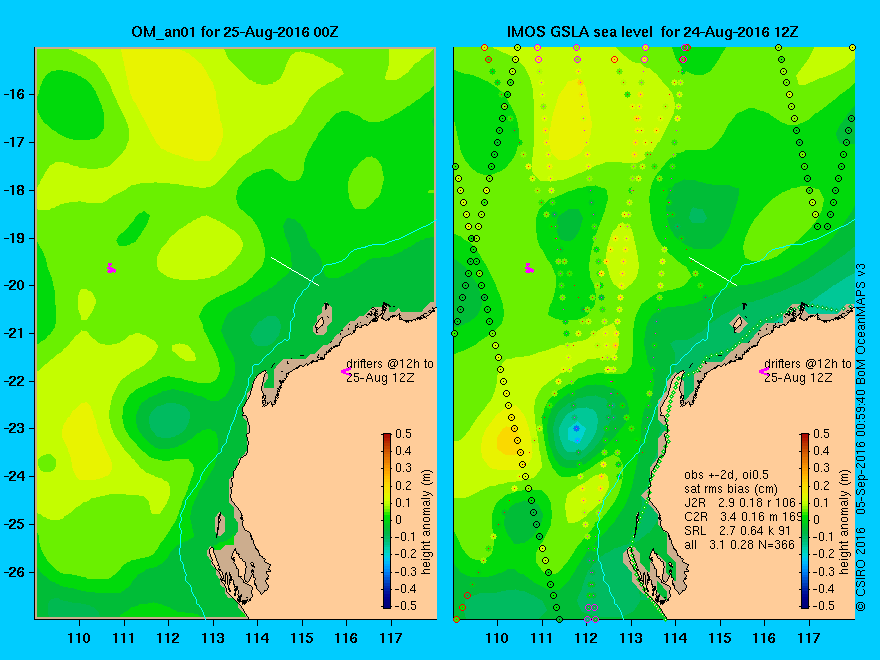Click the '-0.5' tick on right colorbar
The width and height of the screenshot is (880, 660).
(824, 606)
